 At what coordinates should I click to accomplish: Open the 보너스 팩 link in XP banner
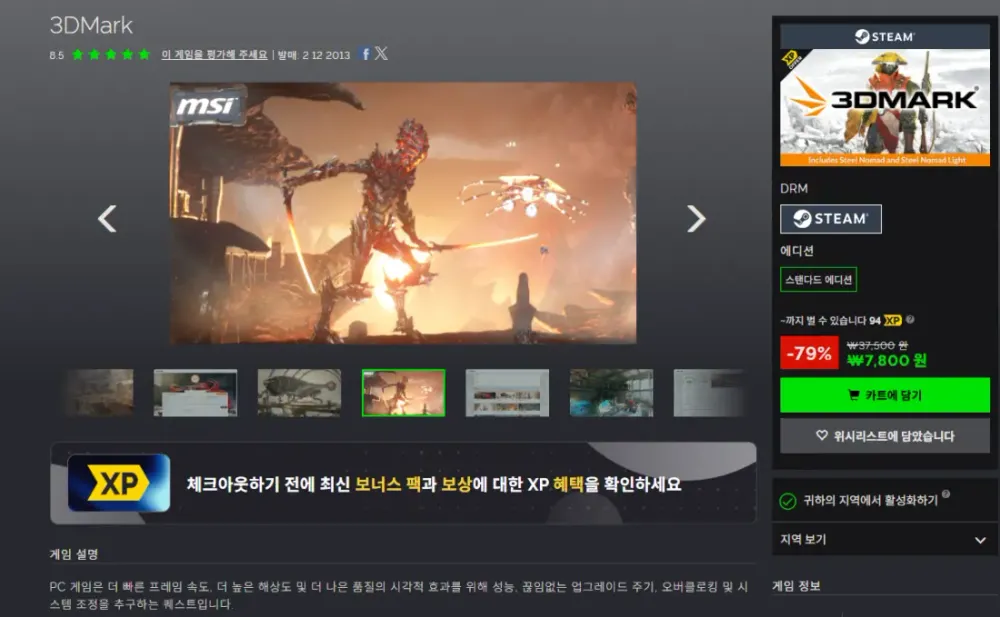[x=388, y=484]
